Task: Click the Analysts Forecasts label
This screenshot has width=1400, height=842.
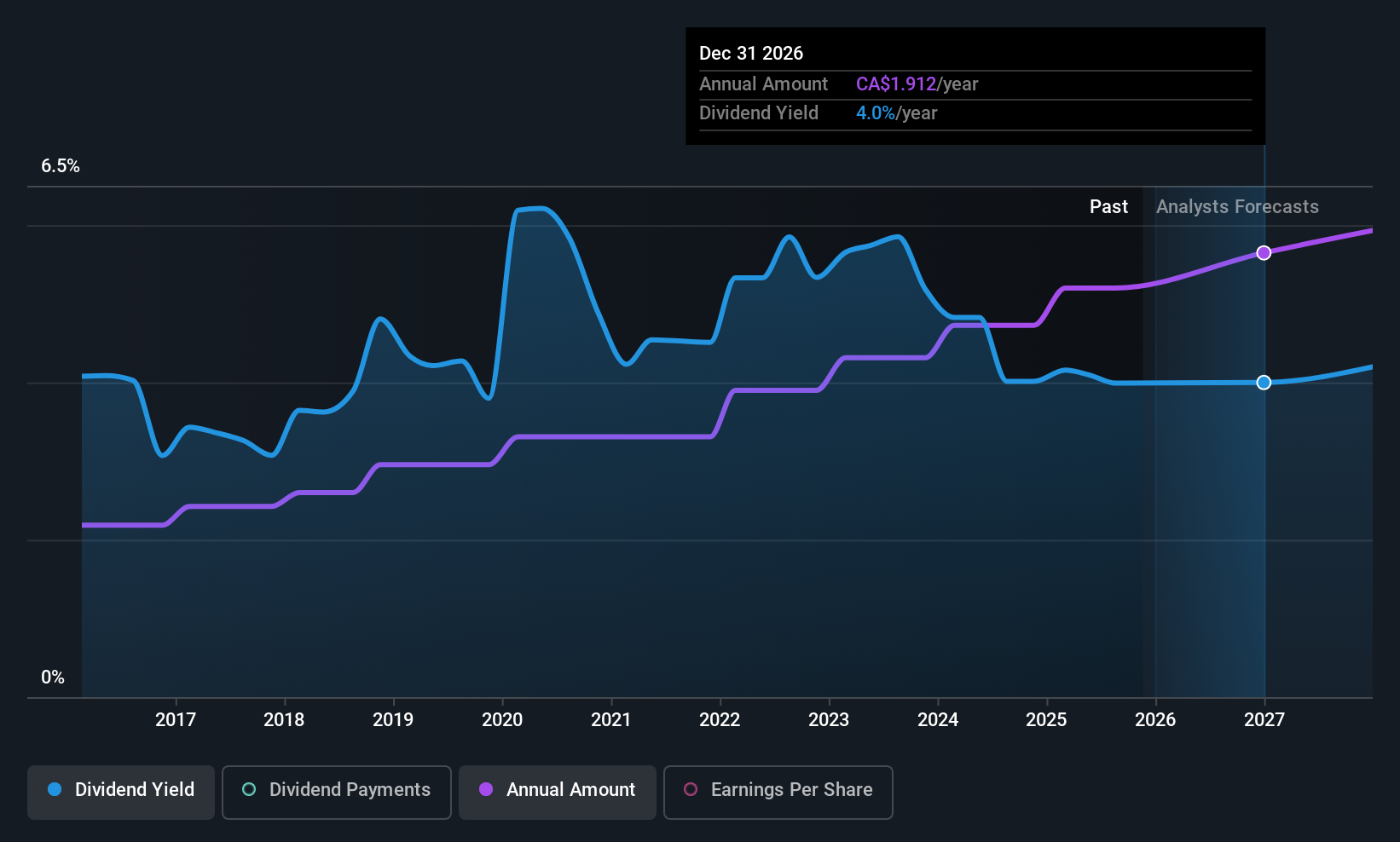Action: click(x=1237, y=207)
